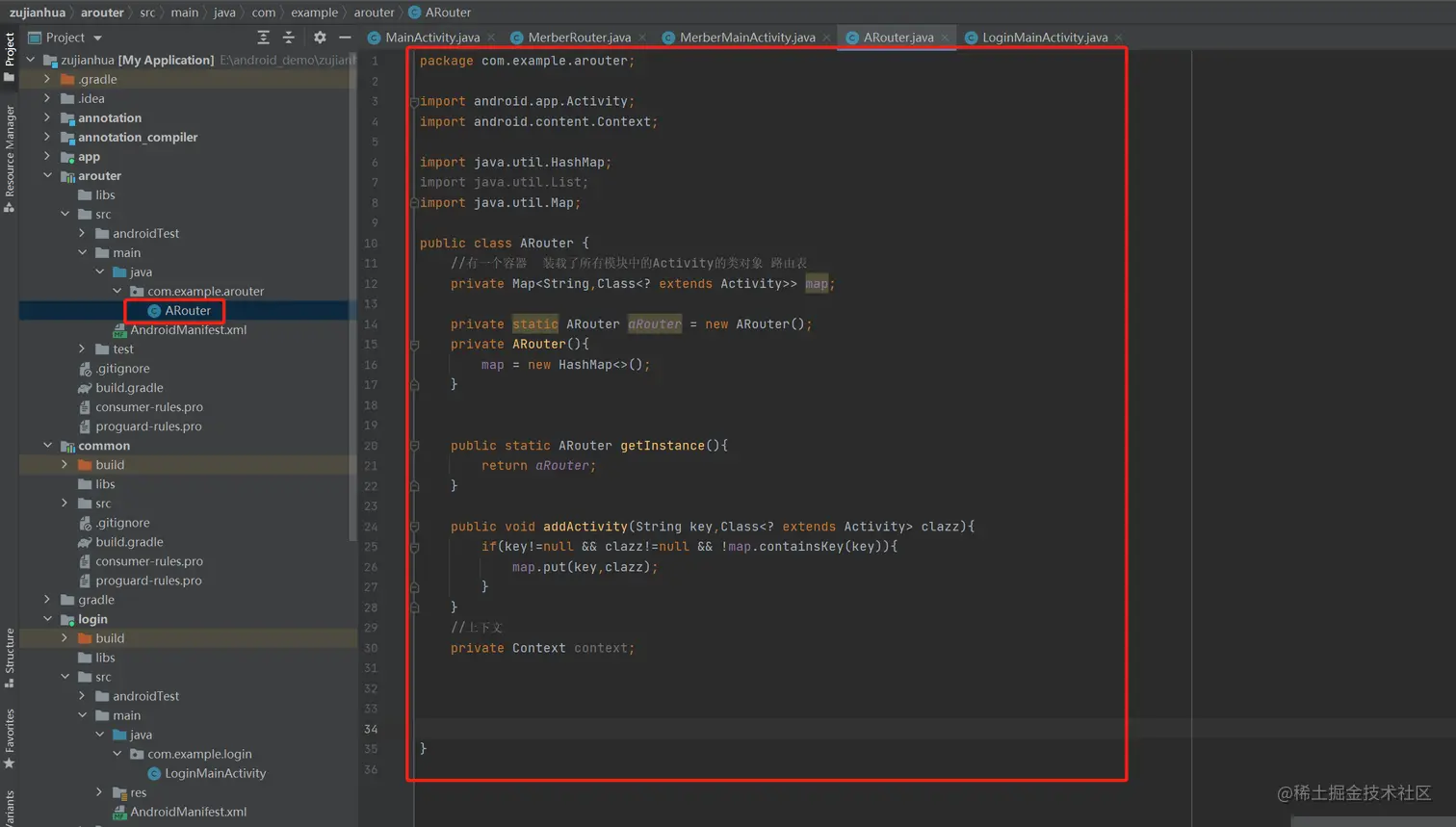Expand the gradle folder

(47, 600)
